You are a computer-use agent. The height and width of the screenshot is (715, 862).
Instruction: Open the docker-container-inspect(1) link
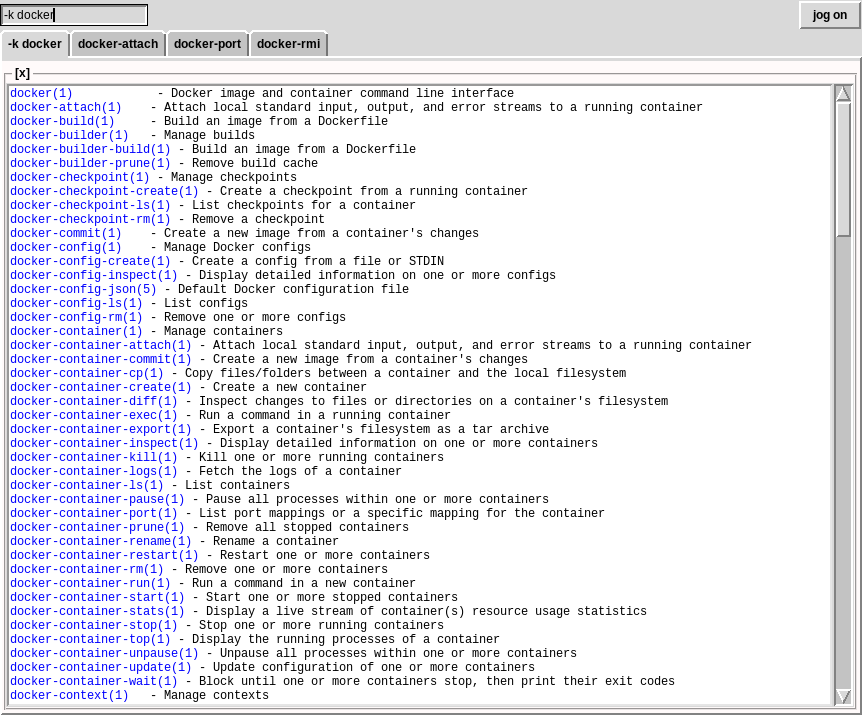click(104, 444)
